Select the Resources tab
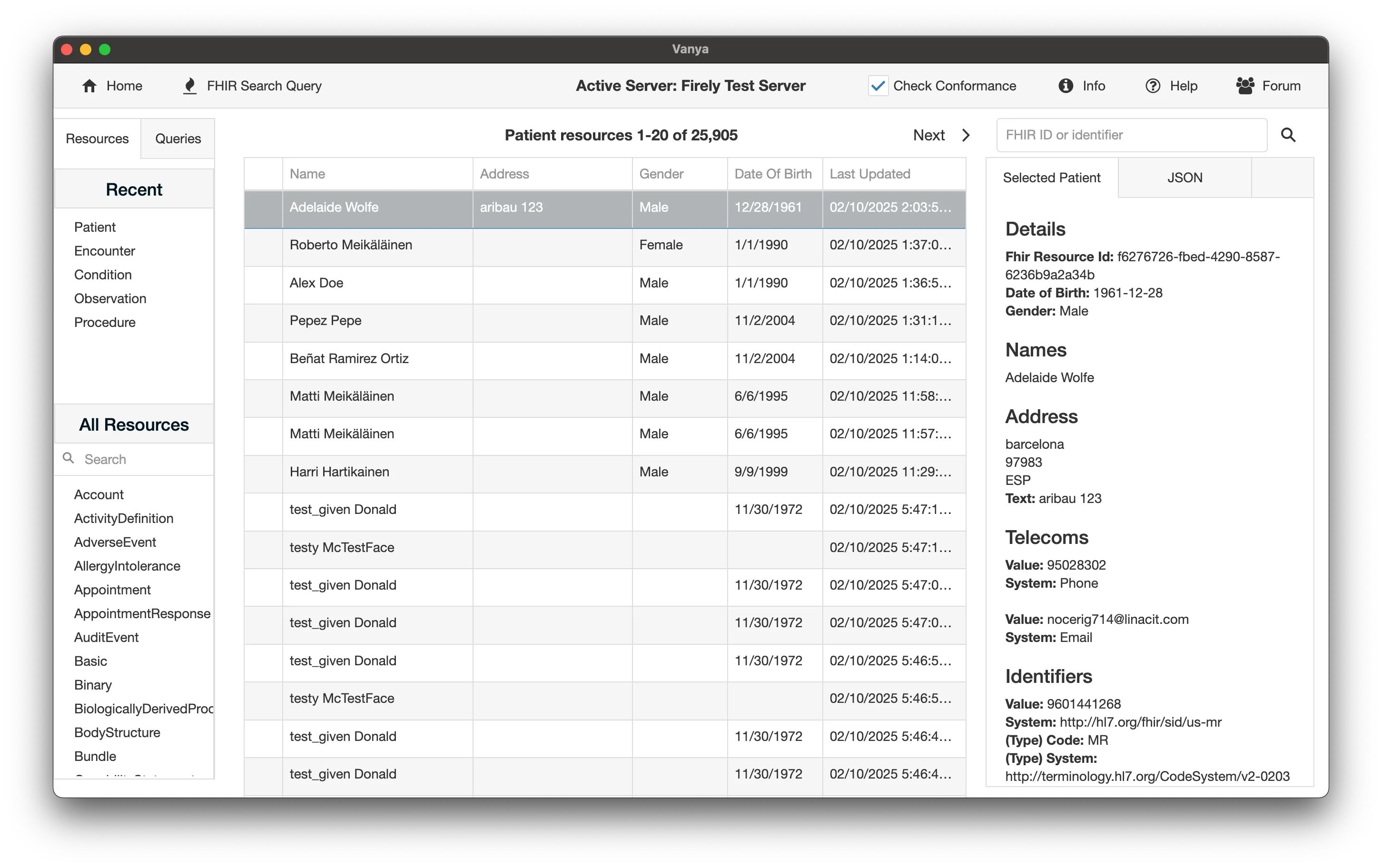The width and height of the screenshot is (1382, 868). [97, 138]
